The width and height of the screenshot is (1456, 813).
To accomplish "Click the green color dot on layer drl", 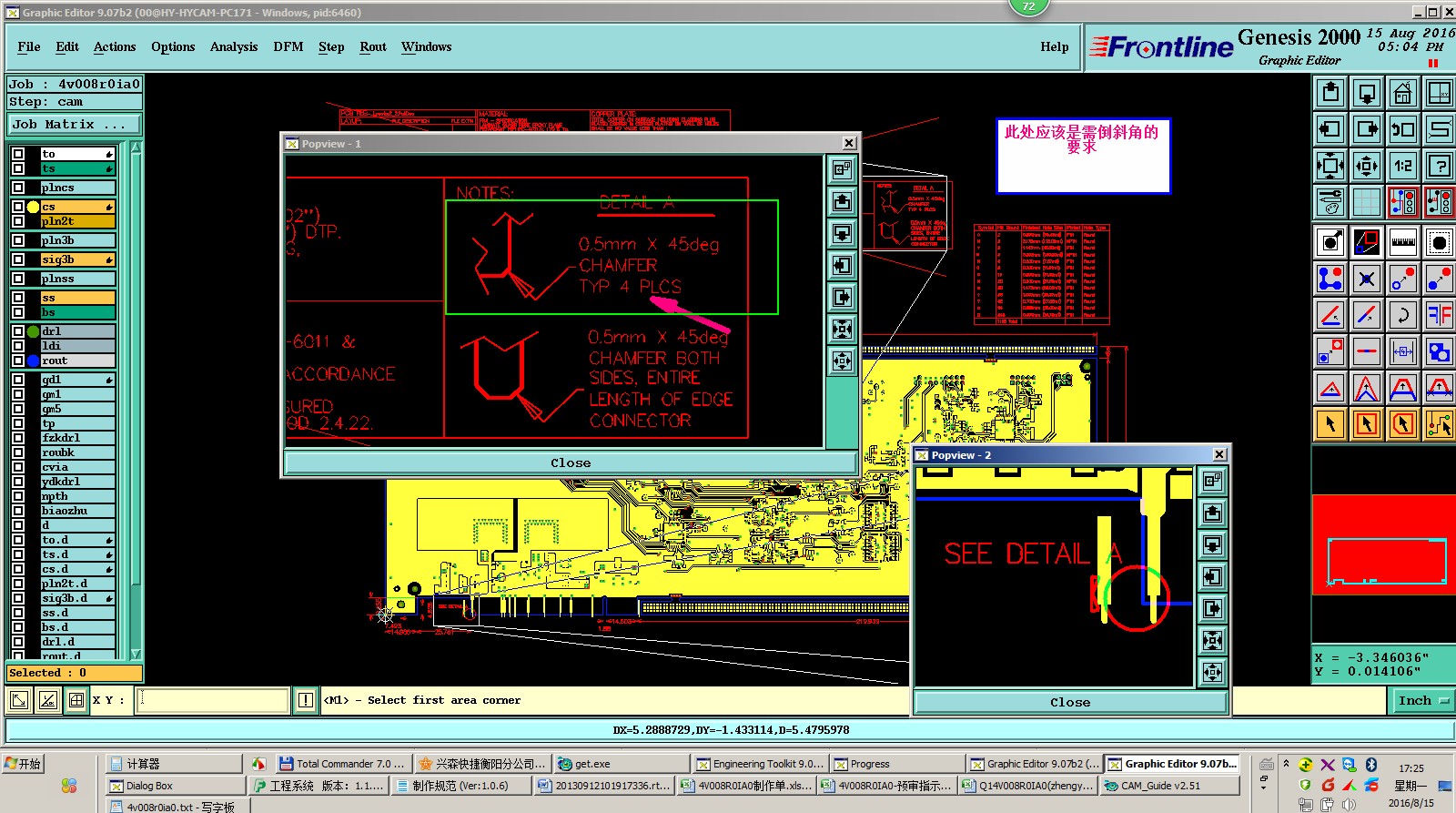I will 33,331.
